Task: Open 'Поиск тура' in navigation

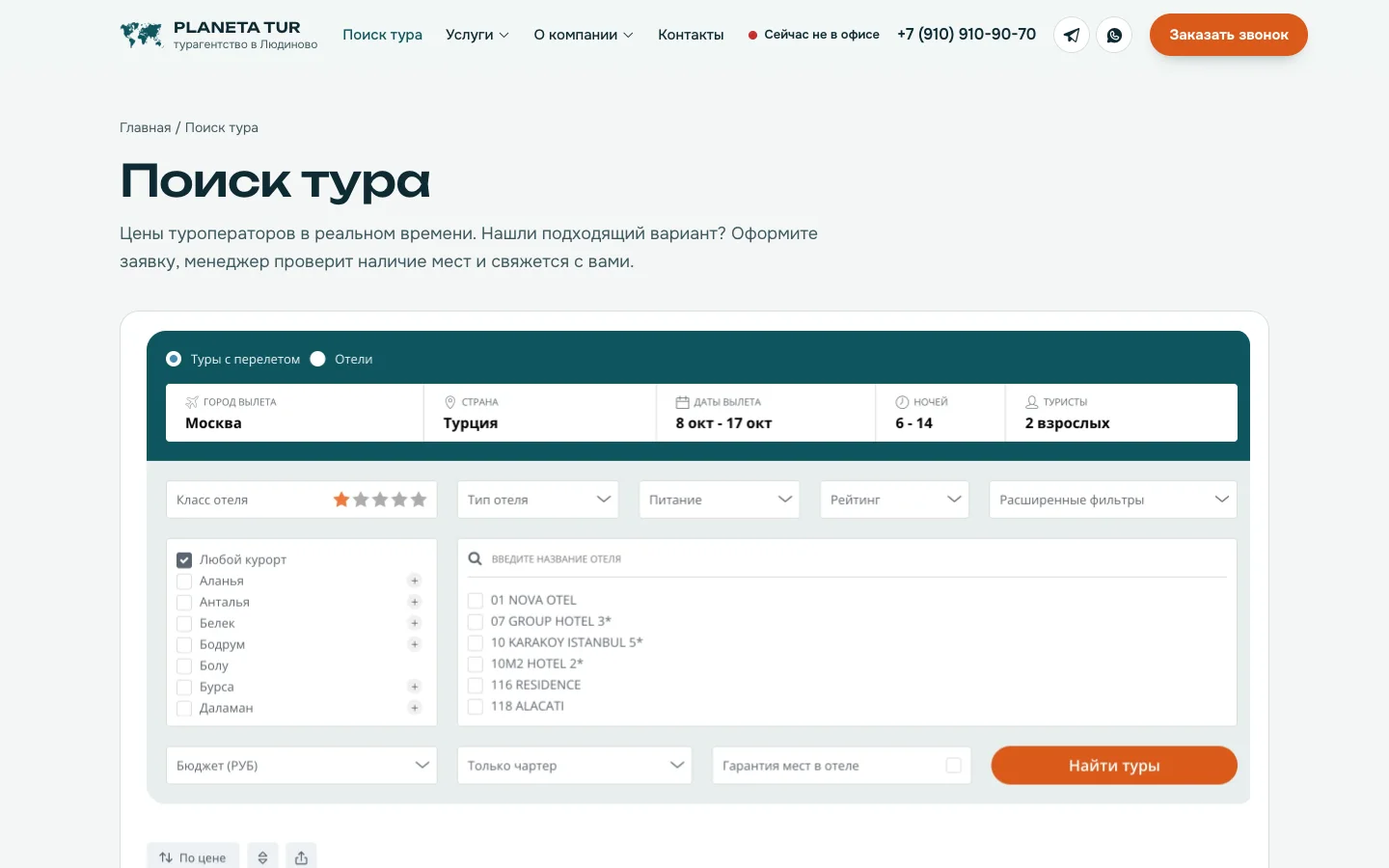Action: (x=383, y=35)
